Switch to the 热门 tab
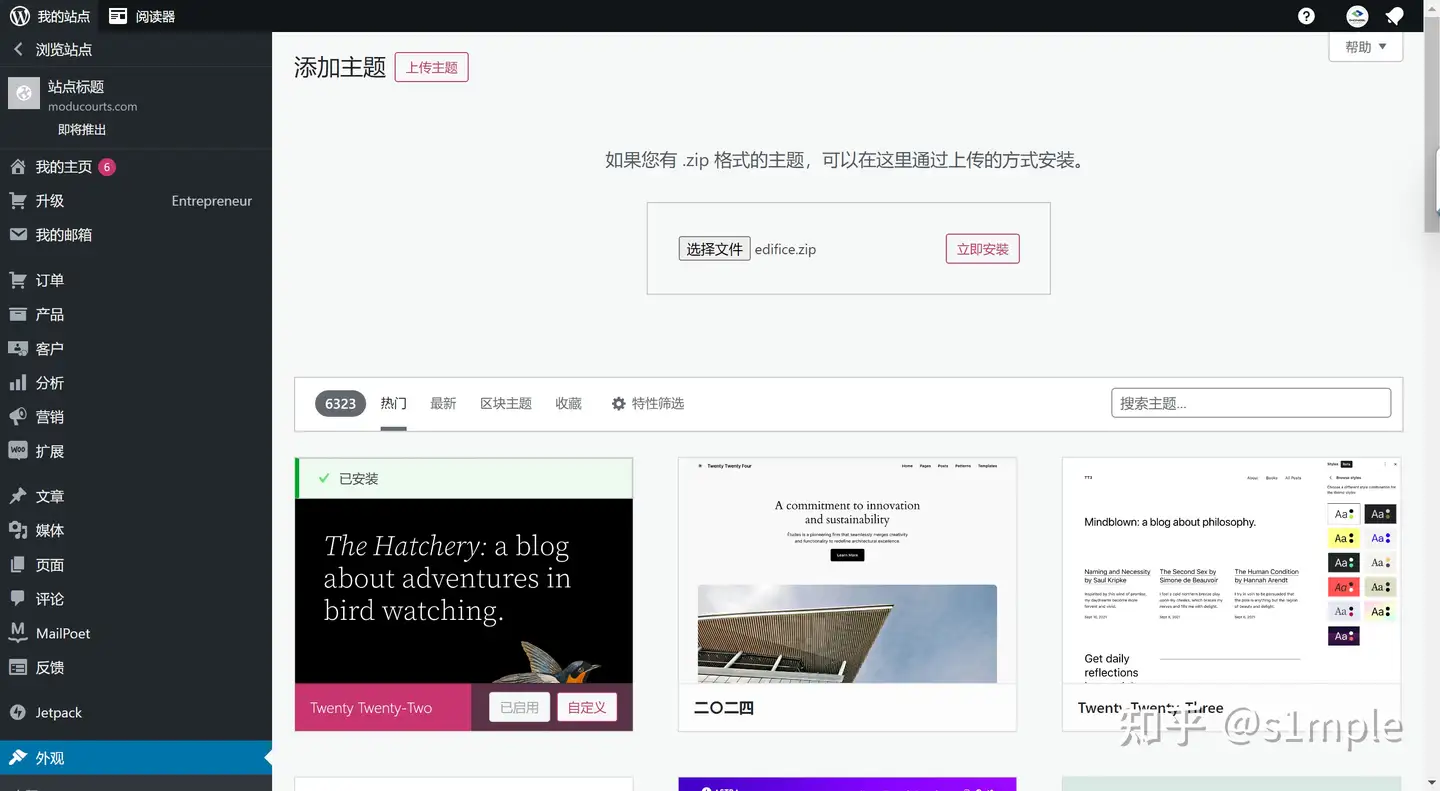The image size is (1440, 791). point(394,403)
